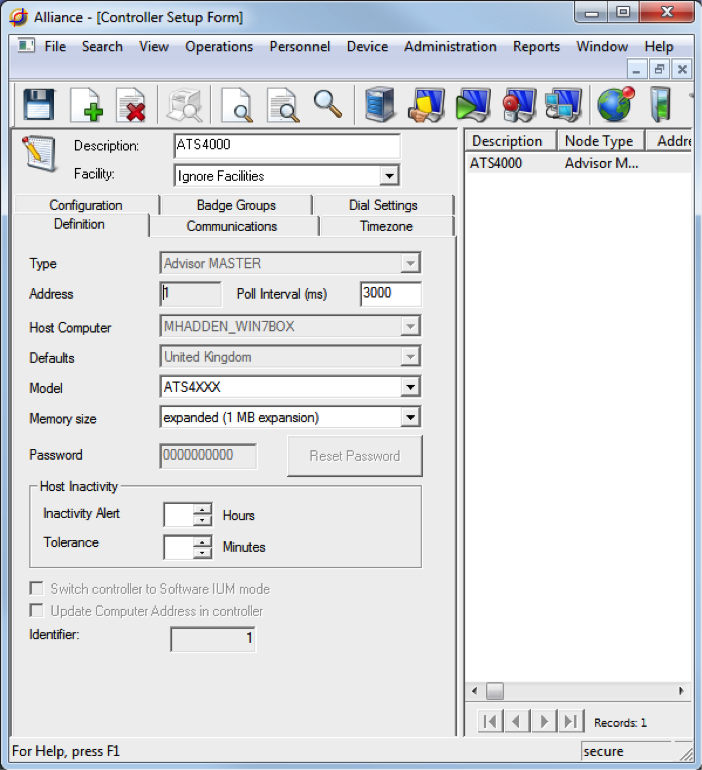Click the Delete record icon with red X
The image size is (702, 770).
point(132,104)
